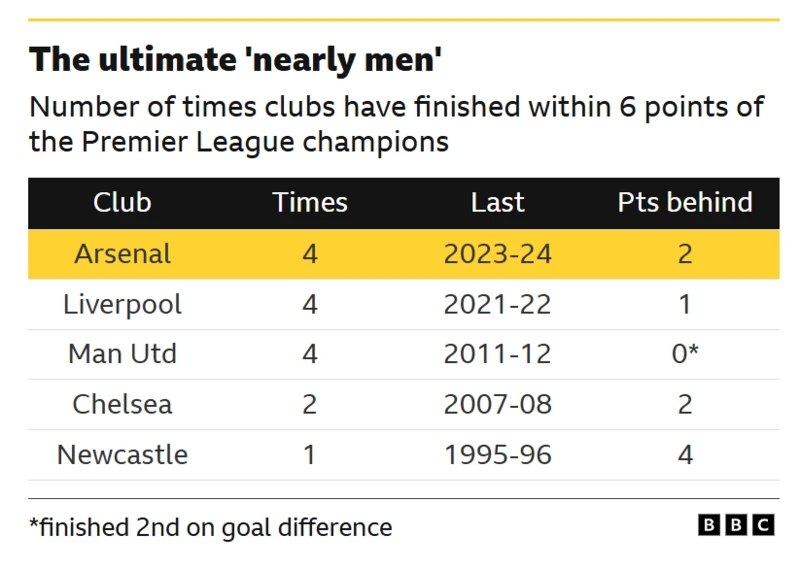The height and width of the screenshot is (568, 800).
Task: Click the goal difference footnote text
Action: tap(210, 527)
